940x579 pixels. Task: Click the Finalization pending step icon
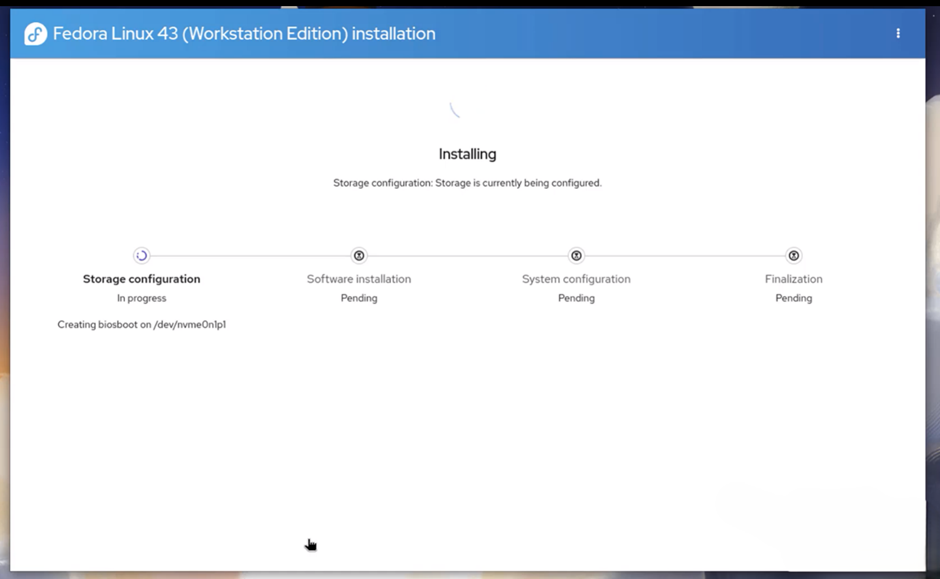793,256
